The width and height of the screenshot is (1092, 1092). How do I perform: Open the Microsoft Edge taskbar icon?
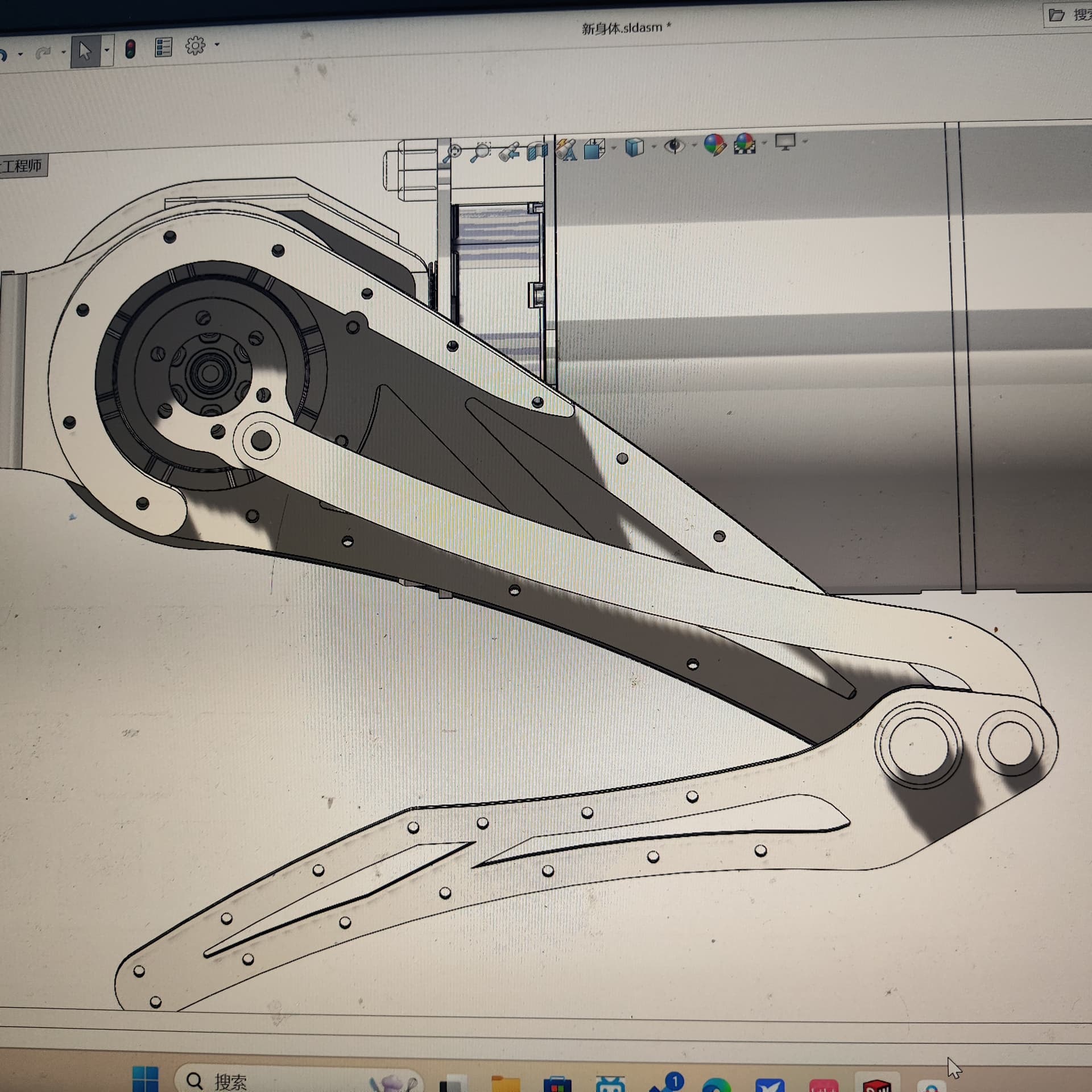pyautogui.click(x=717, y=1085)
